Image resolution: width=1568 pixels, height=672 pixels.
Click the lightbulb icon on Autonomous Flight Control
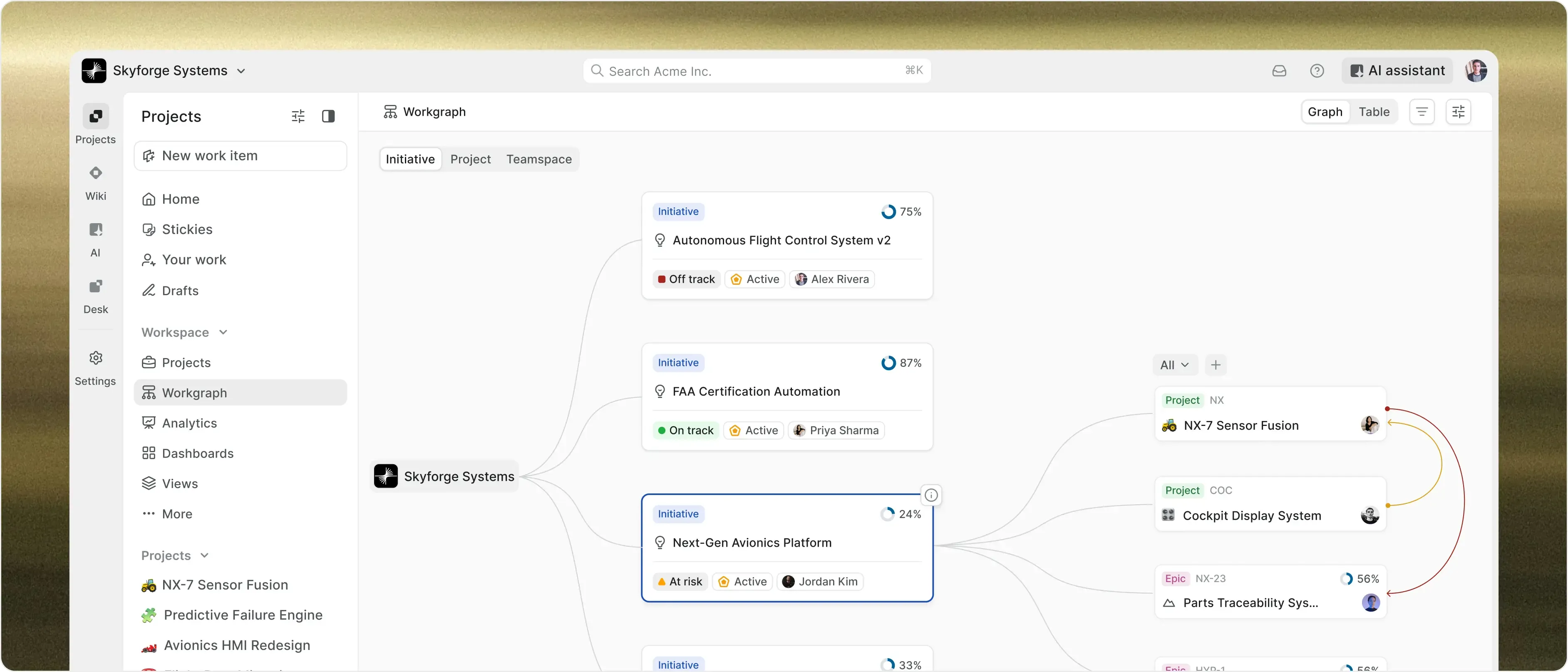pyautogui.click(x=660, y=241)
